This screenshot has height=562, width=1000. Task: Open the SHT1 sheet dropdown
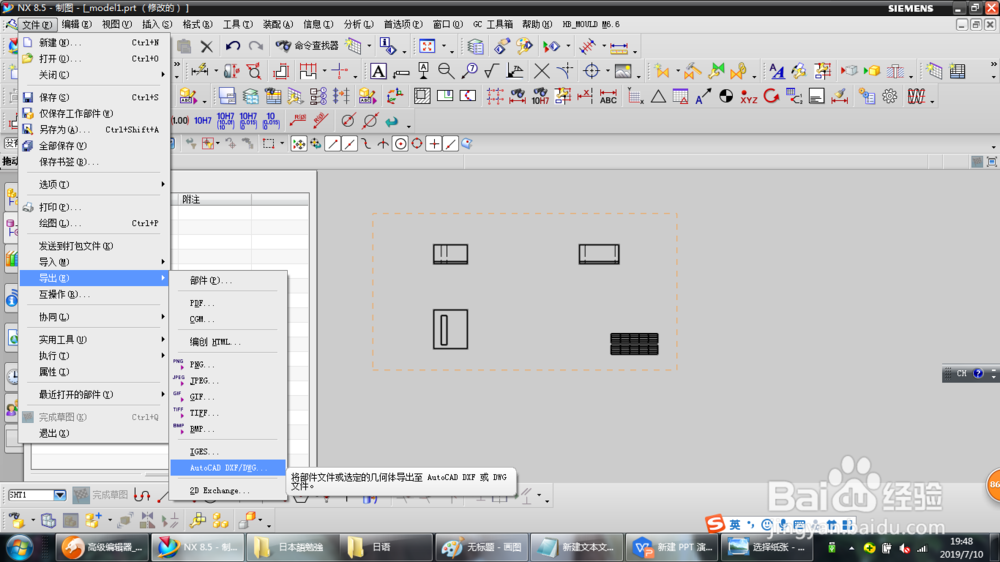point(59,495)
